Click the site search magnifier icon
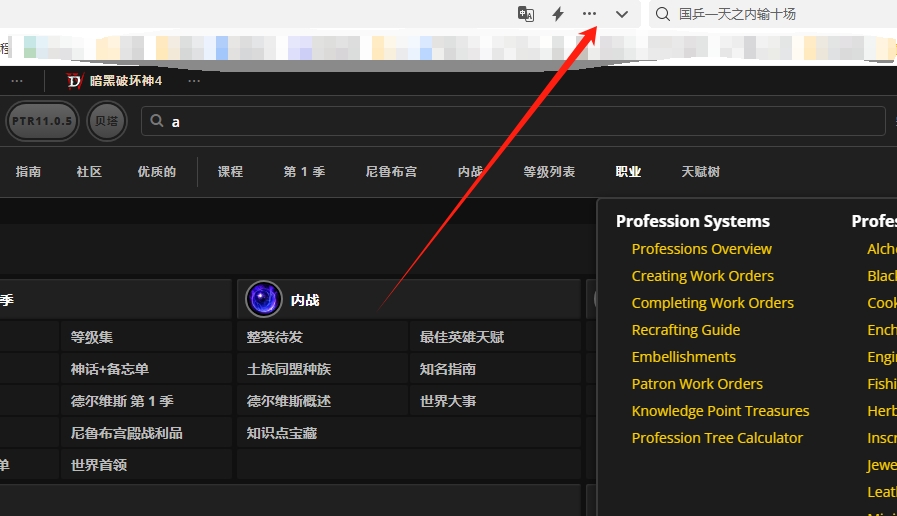This screenshot has height=516, width=897. [x=156, y=121]
